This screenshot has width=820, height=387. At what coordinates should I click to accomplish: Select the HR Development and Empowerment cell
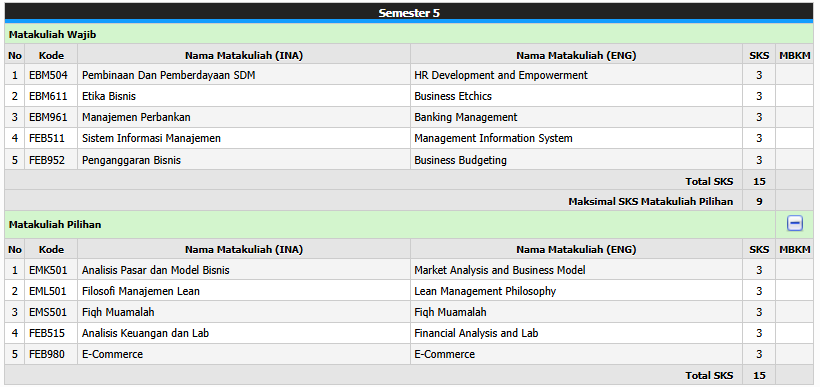(x=576, y=75)
